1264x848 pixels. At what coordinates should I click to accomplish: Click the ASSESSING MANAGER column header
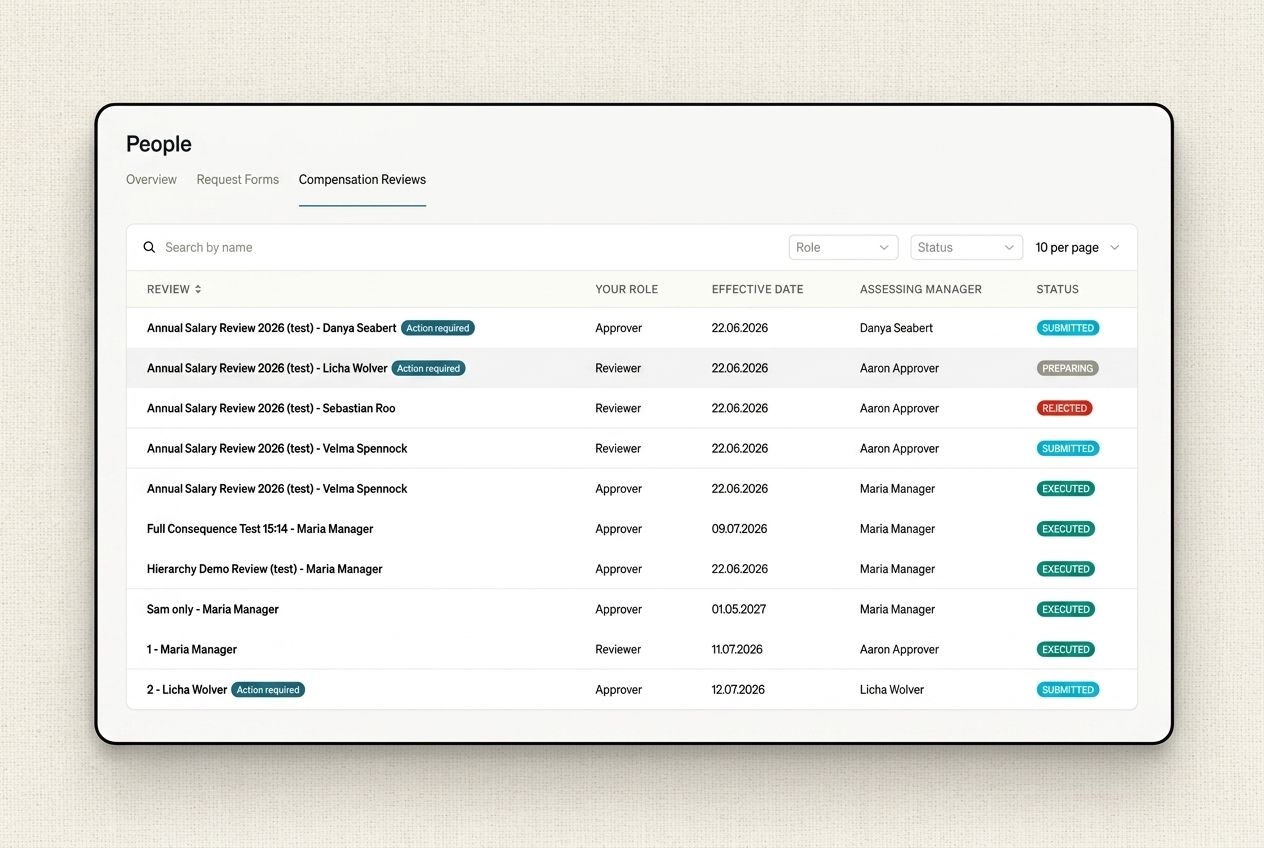(x=921, y=289)
